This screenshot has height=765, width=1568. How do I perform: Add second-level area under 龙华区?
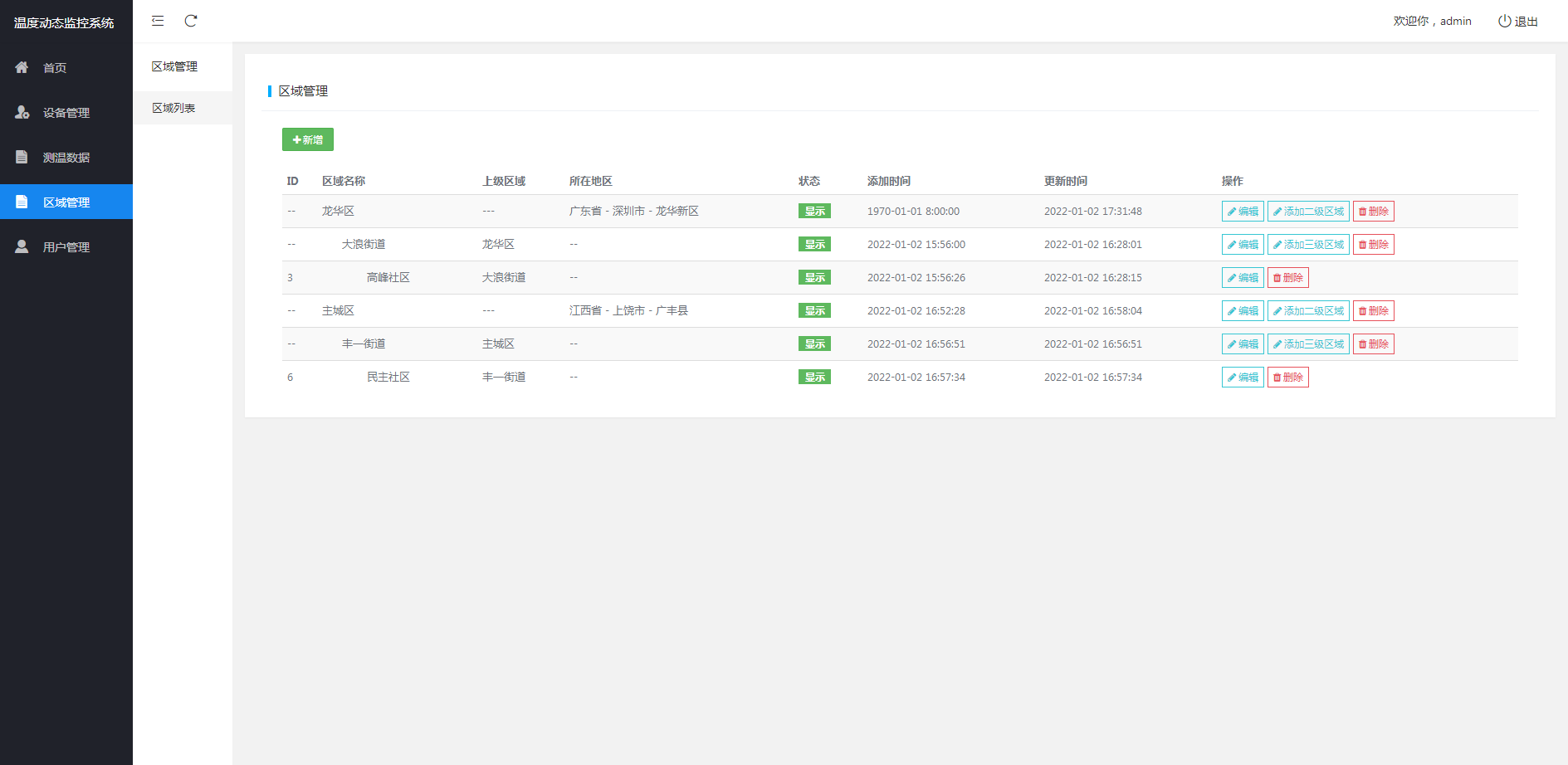point(1308,212)
